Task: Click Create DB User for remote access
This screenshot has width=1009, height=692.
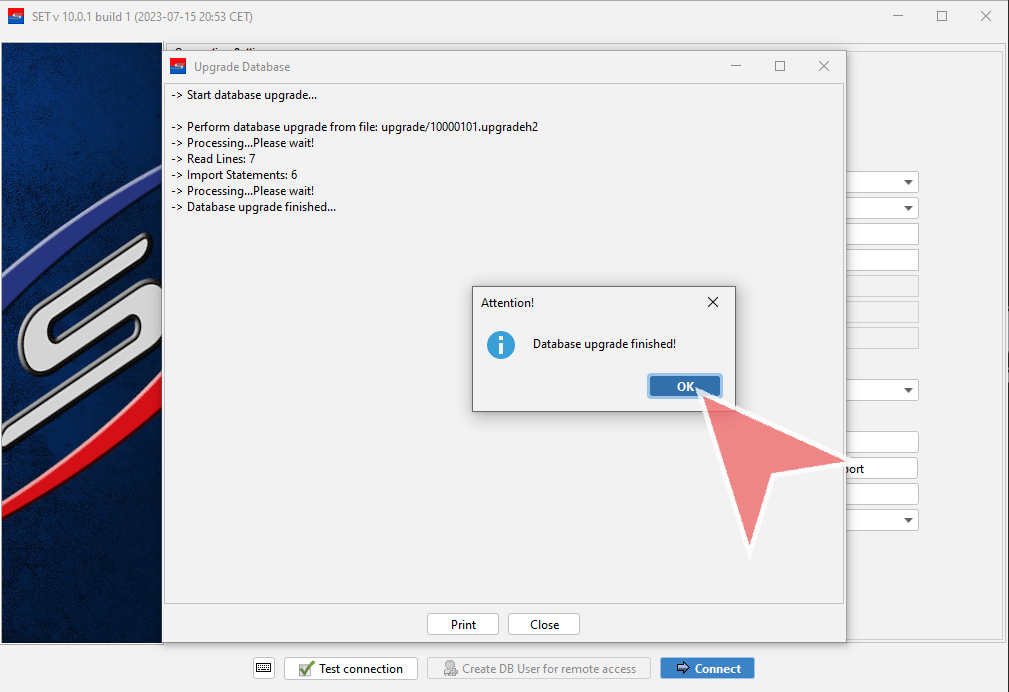Action: [x=539, y=668]
